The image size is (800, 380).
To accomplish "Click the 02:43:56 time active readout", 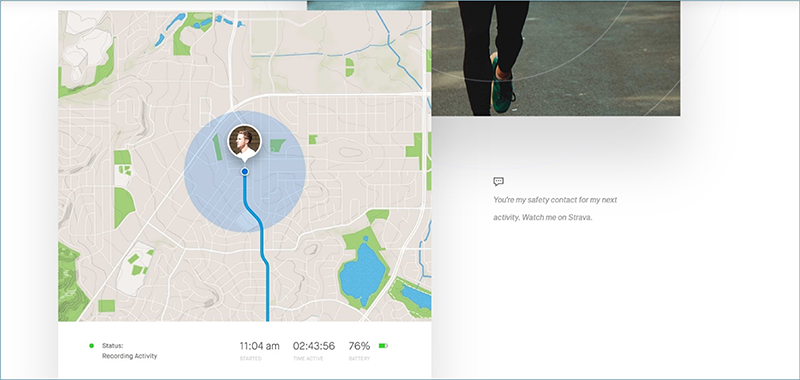I will pyautogui.click(x=314, y=346).
